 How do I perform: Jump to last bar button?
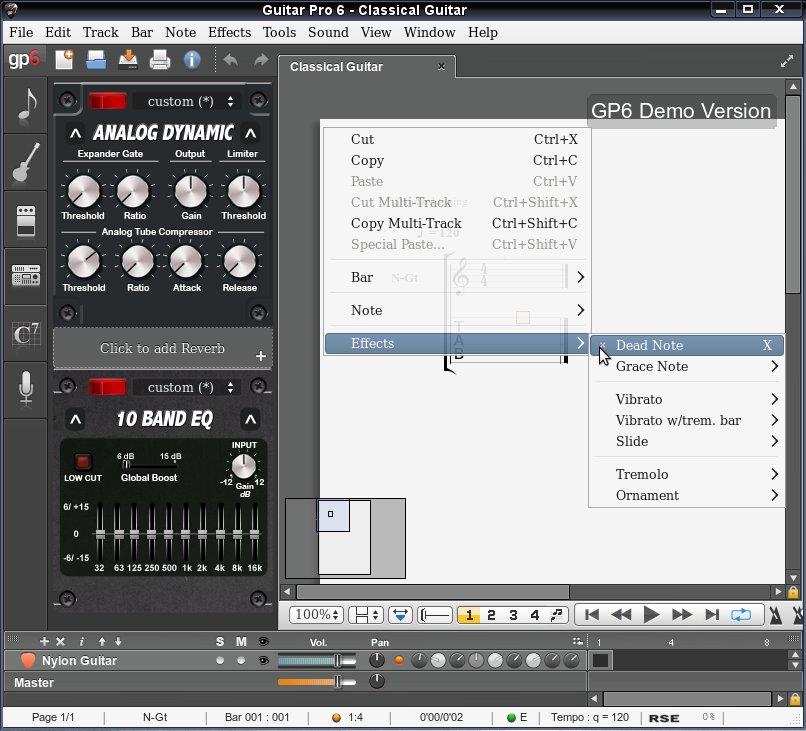coord(711,615)
